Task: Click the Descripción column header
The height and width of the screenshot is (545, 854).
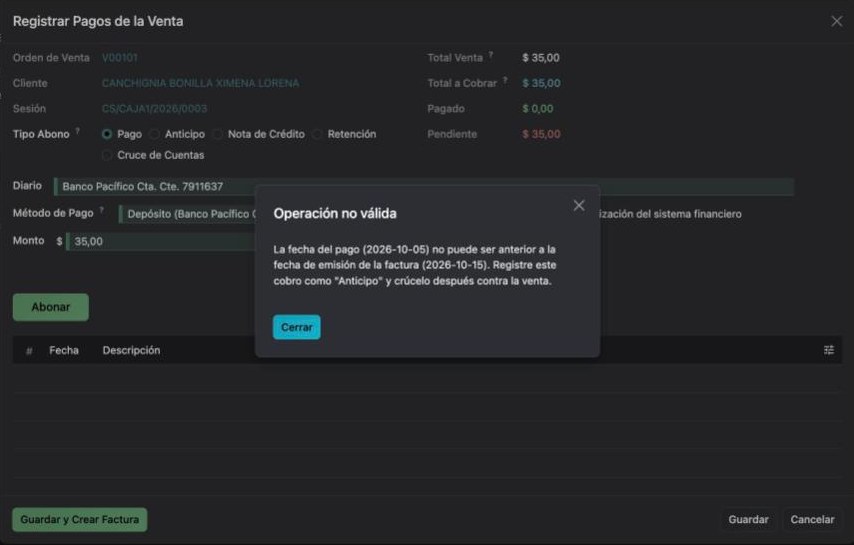Action: pyautogui.click(x=131, y=351)
